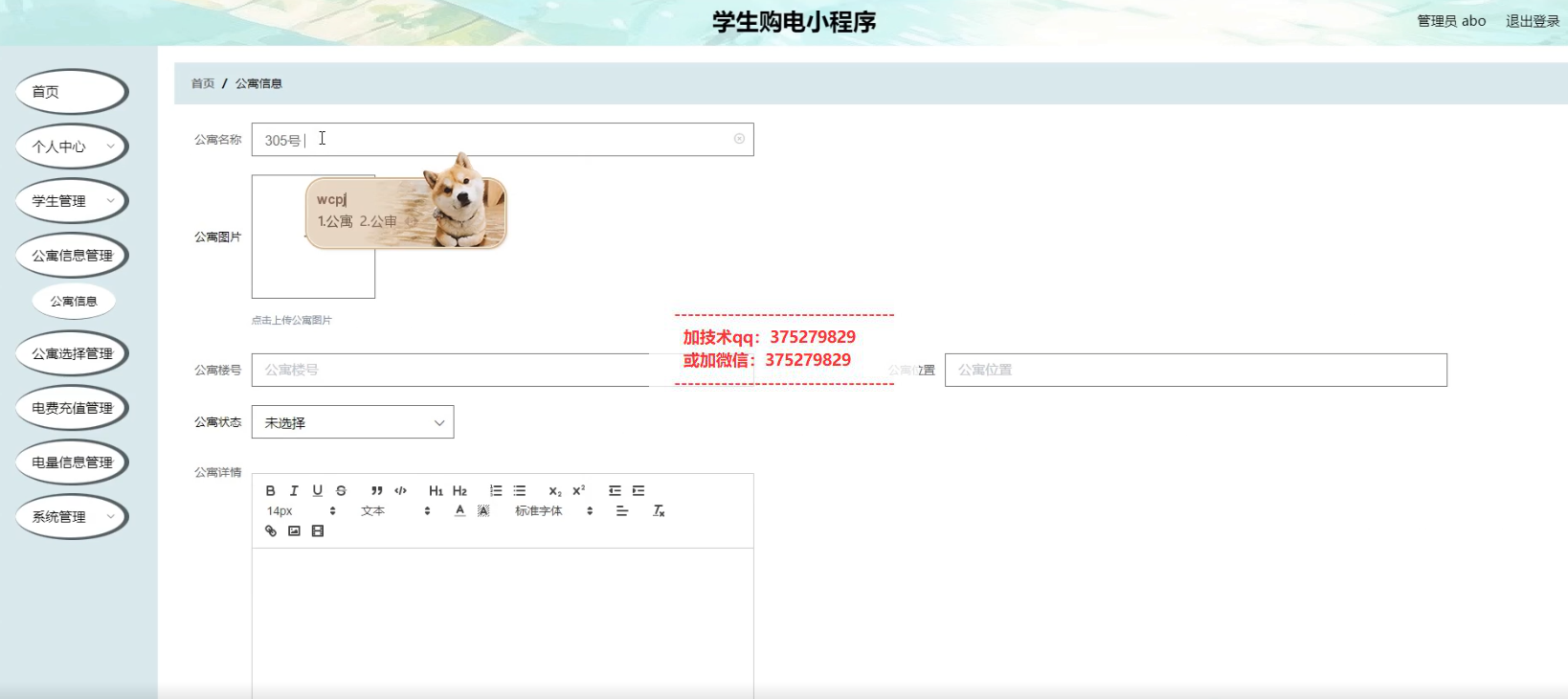Insert a video in editor
This screenshot has width=1568, height=699.
(x=318, y=530)
